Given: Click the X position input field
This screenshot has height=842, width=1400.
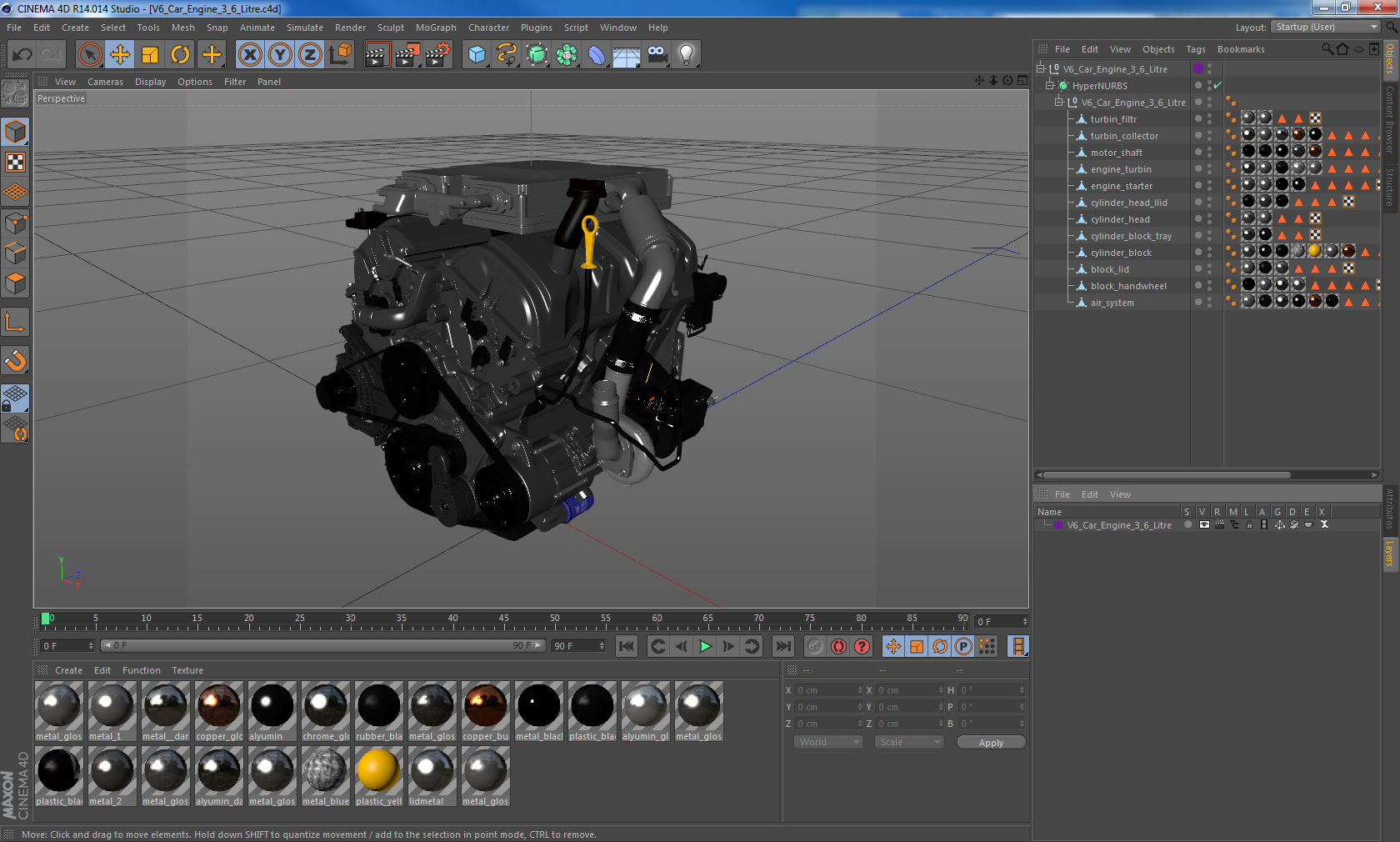Looking at the screenshot, I should pyautogui.click(x=829, y=690).
